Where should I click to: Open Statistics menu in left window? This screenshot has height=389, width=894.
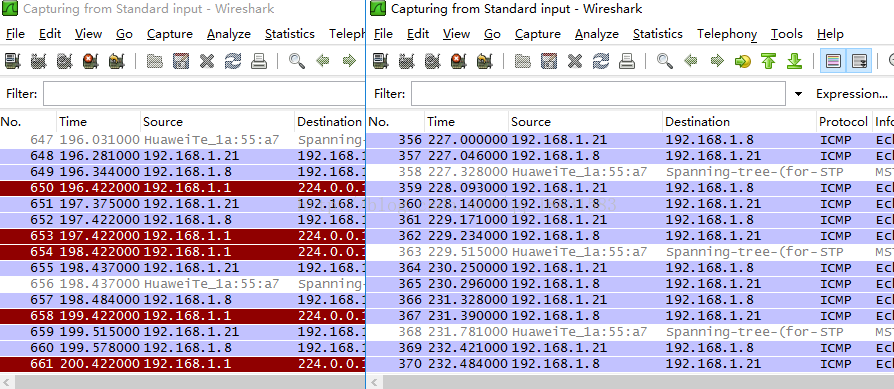290,34
